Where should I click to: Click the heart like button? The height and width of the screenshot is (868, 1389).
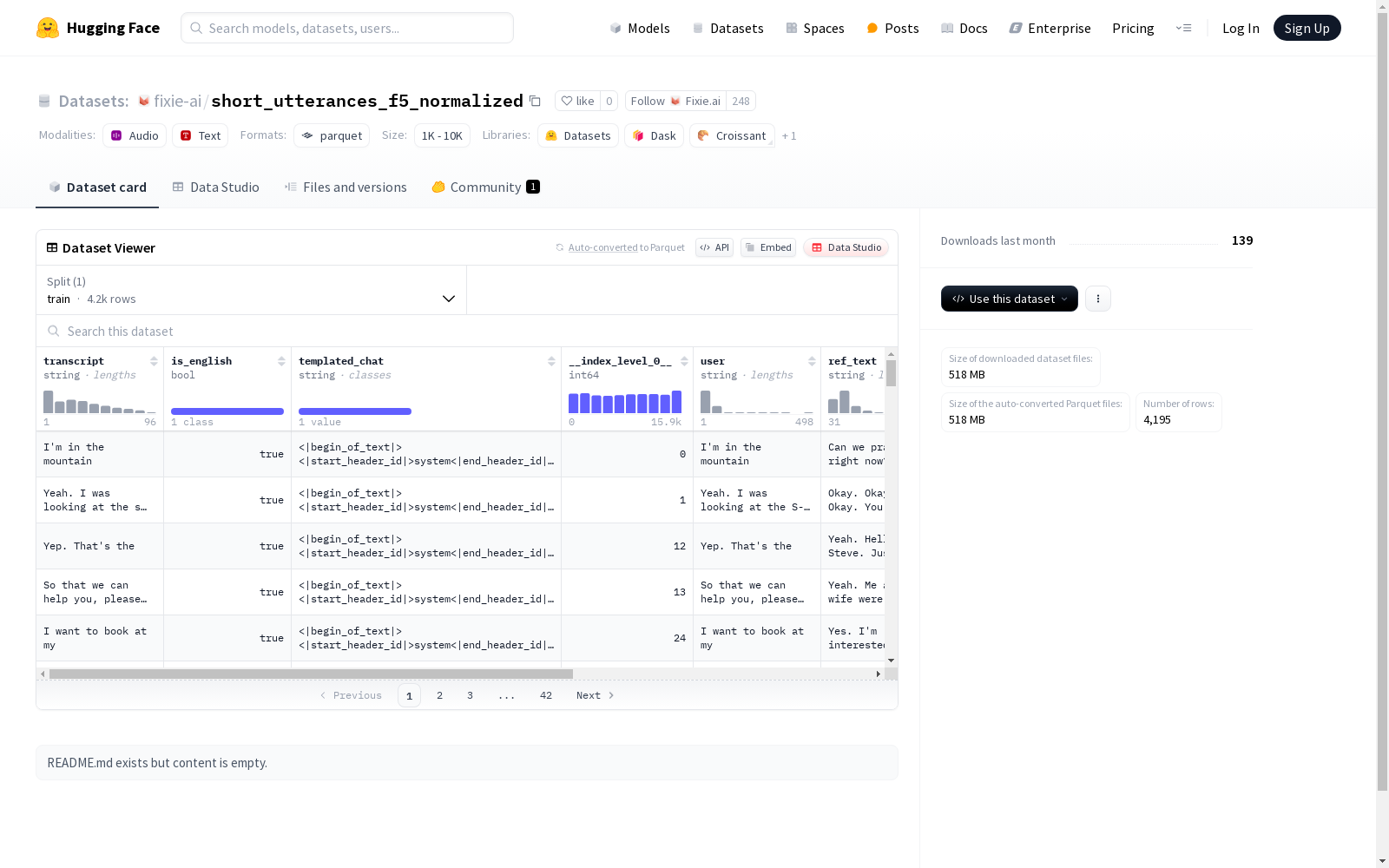(x=577, y=102)
